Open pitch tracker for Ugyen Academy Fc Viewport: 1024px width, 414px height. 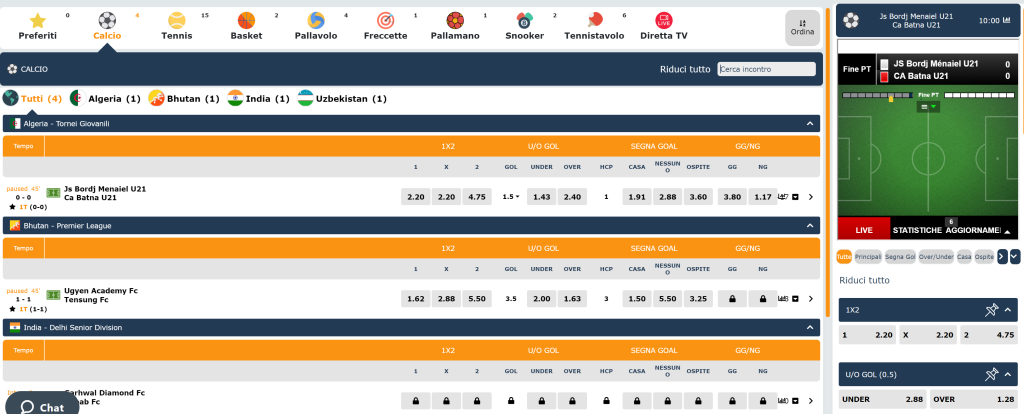click(x=53, y=295)
